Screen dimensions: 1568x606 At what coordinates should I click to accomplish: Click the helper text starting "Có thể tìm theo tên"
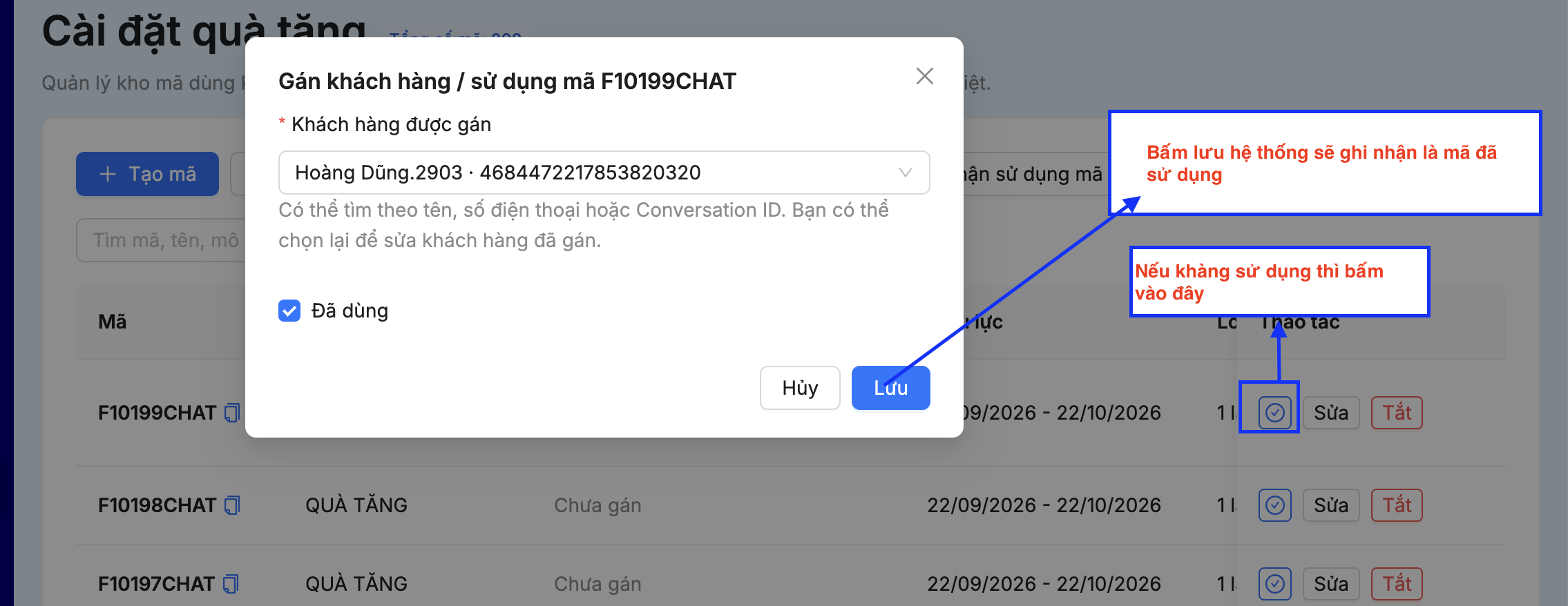[584, 225]
